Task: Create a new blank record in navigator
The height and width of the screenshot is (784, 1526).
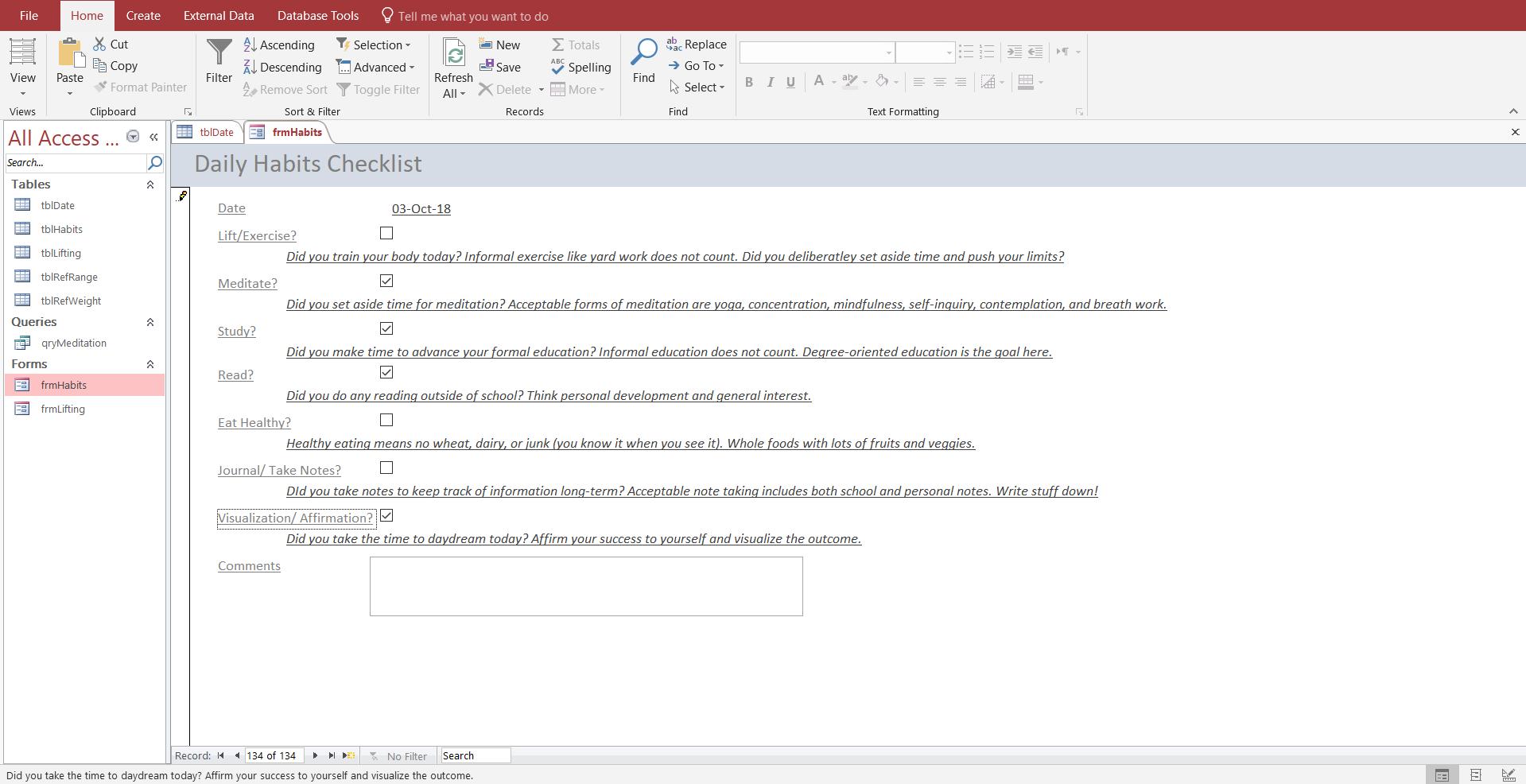Action: pos(348,756)
